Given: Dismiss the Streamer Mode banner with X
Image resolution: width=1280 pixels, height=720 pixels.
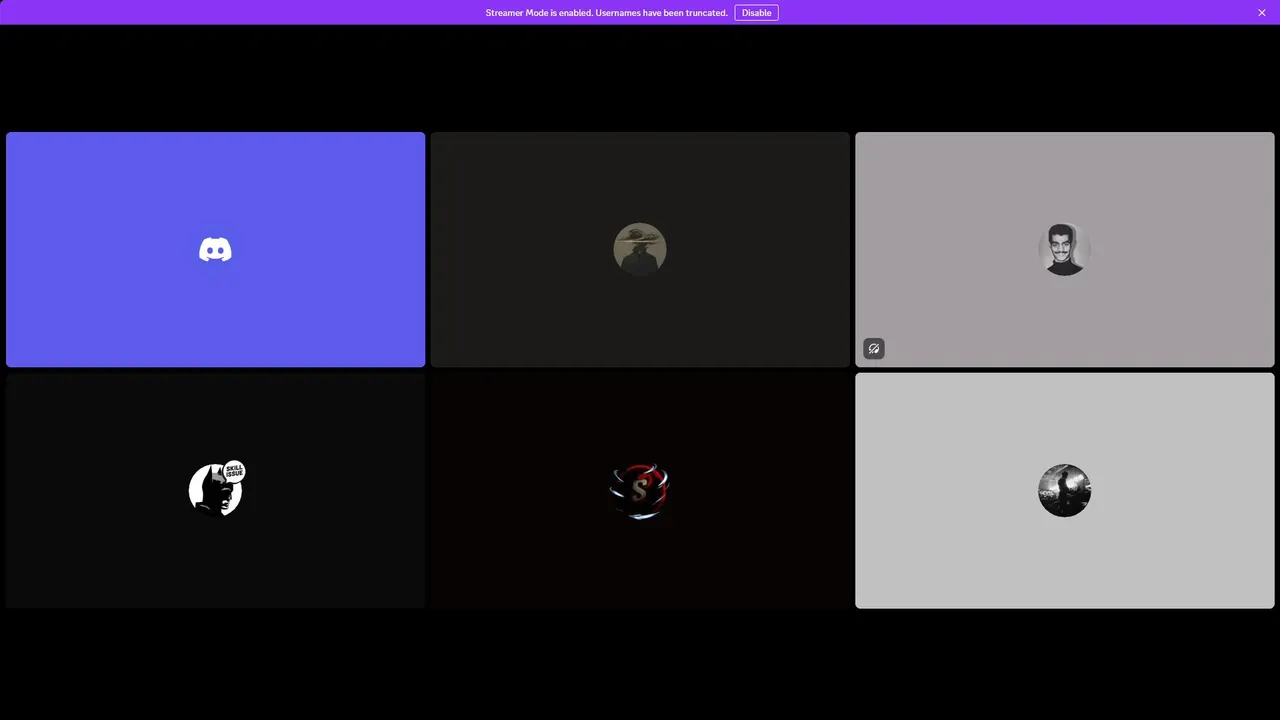Looking at the screenshot, I should [x=1262, y=13].
